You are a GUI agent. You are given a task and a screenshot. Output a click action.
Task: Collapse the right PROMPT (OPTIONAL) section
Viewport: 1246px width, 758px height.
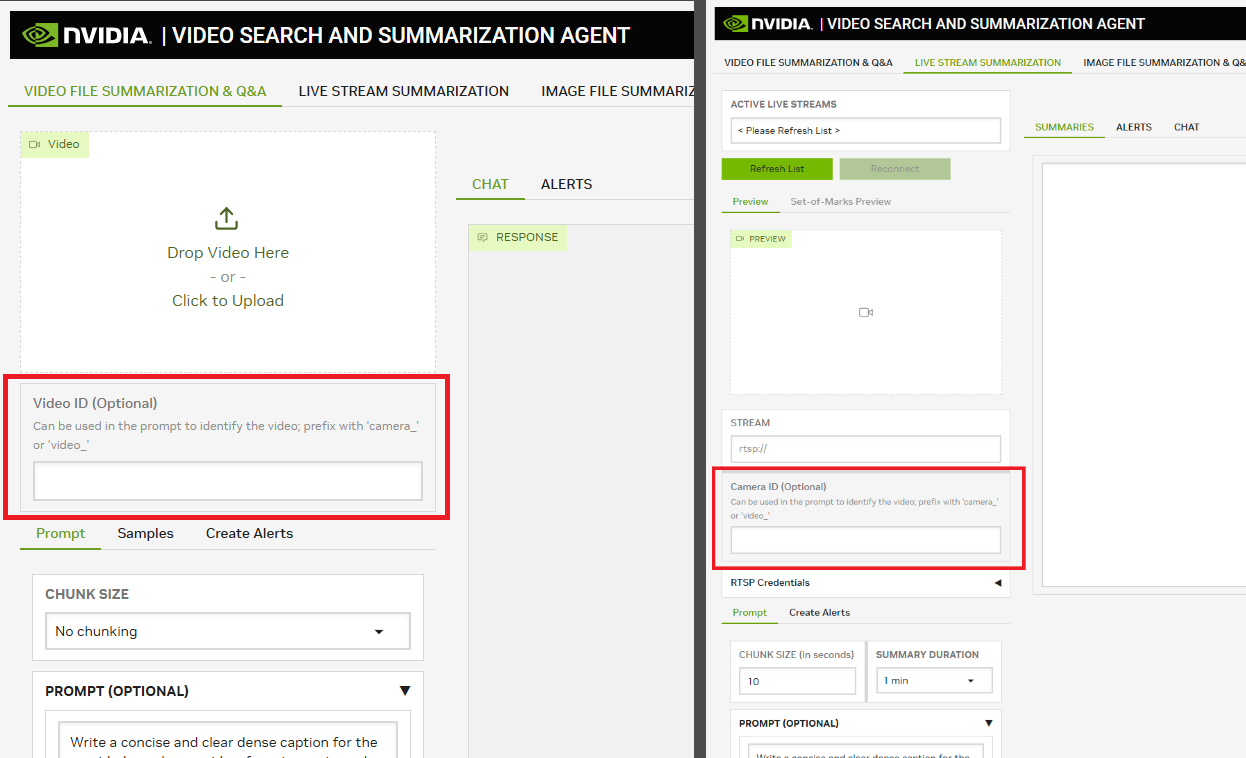[x=988, y=722]
